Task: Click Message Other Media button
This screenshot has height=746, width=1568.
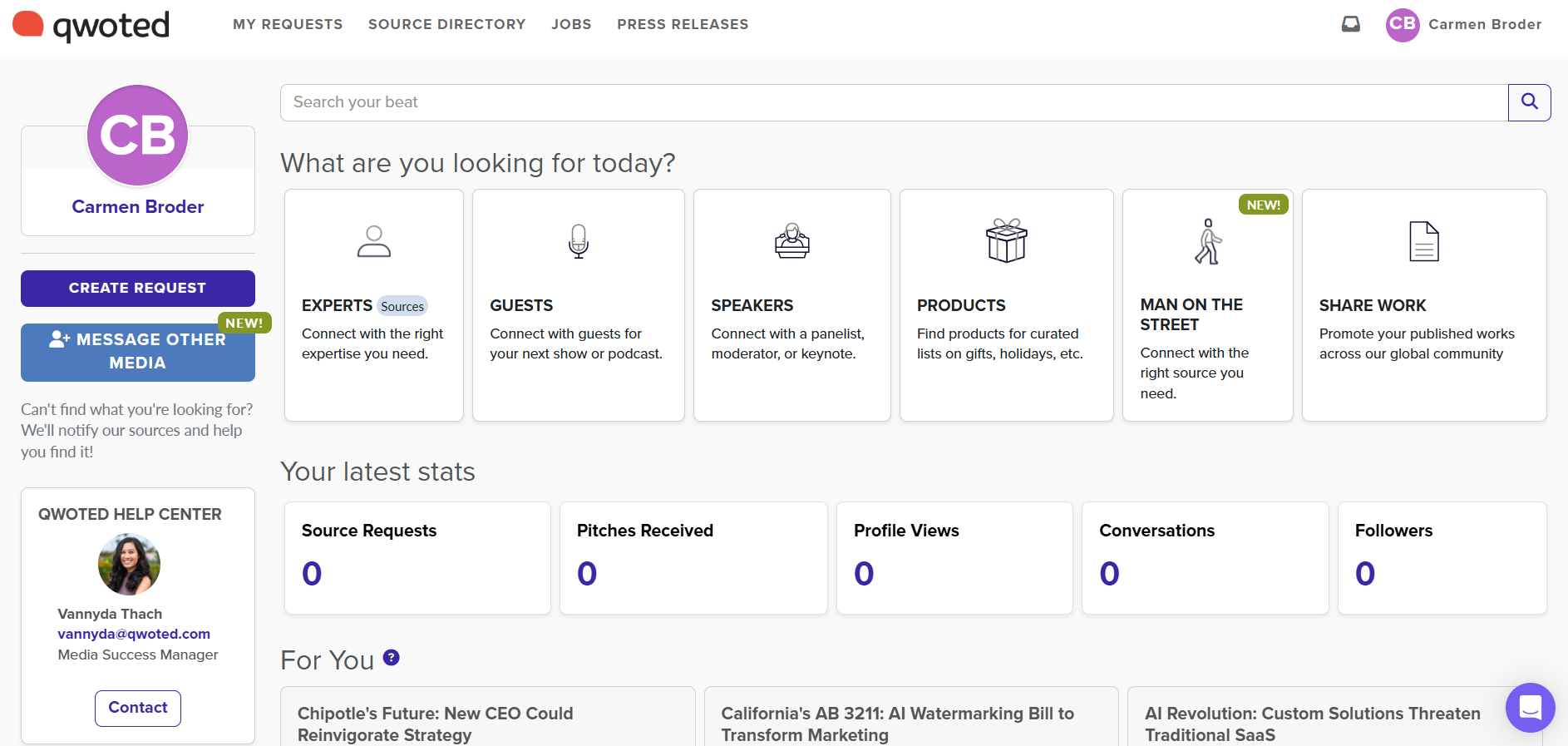Action: point(138,352)
